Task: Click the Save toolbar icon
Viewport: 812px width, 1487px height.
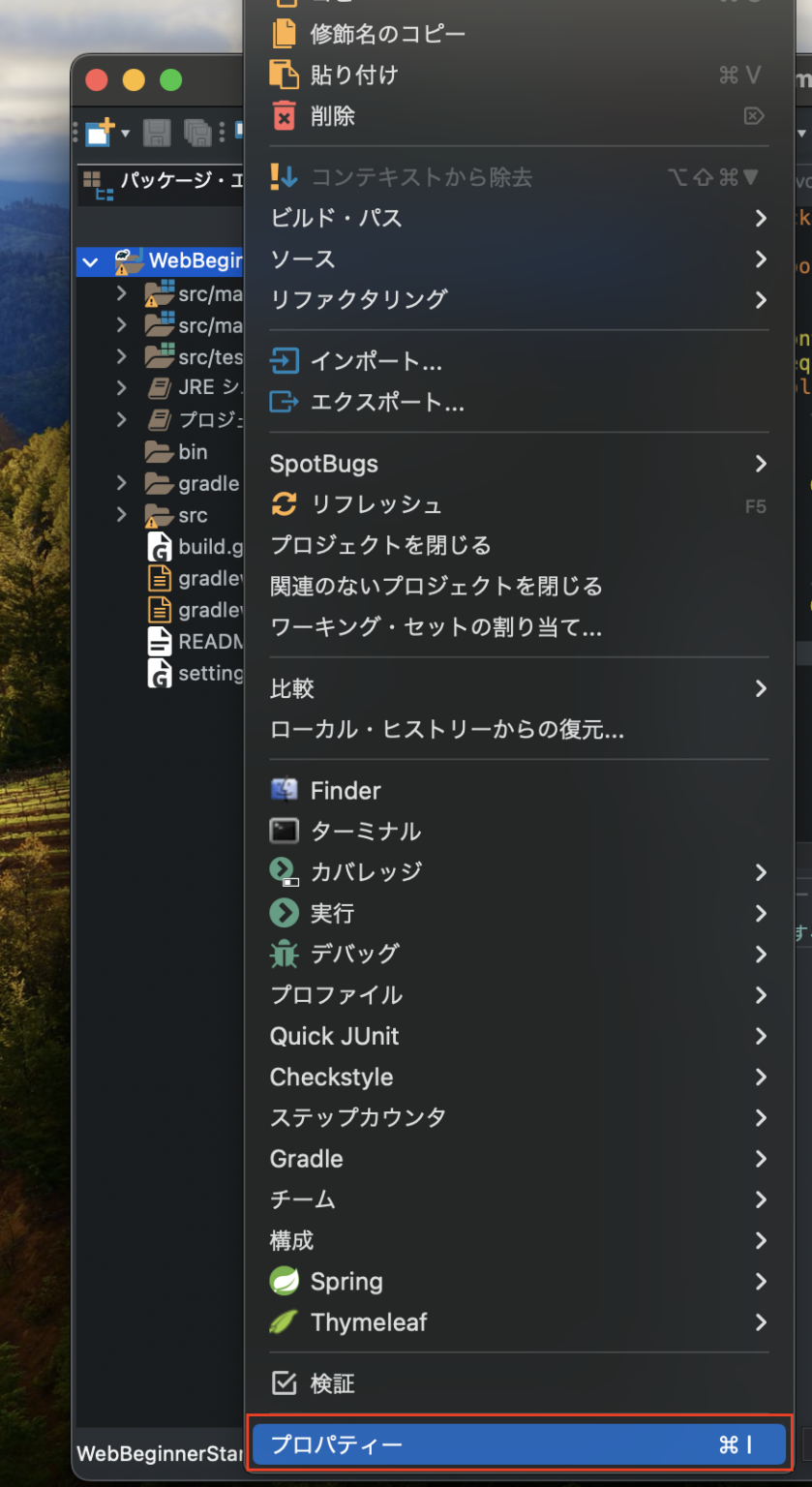Action: point(155,133)
